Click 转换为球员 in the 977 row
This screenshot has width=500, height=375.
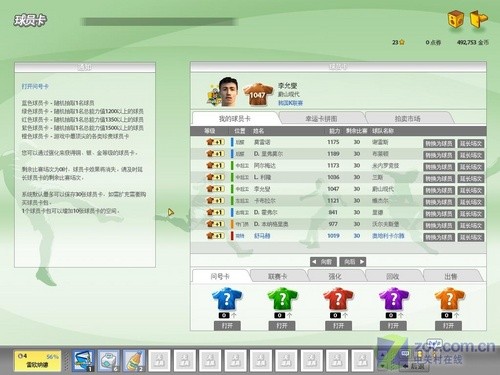click(x=439, y=225)
